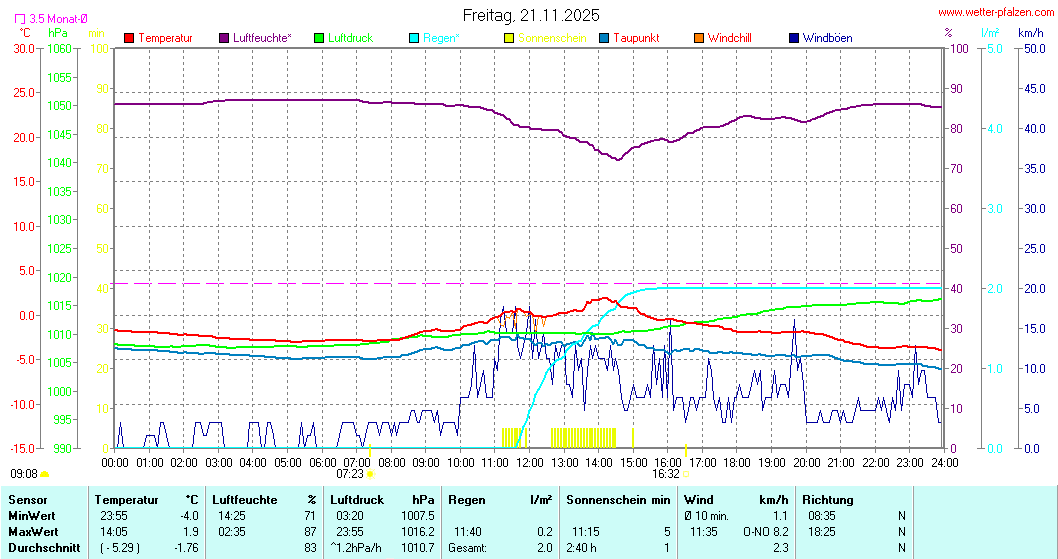Click the Regen Gesamt value 2.0
This screenshot has width=1058, height=559.
tap(544, 547)
